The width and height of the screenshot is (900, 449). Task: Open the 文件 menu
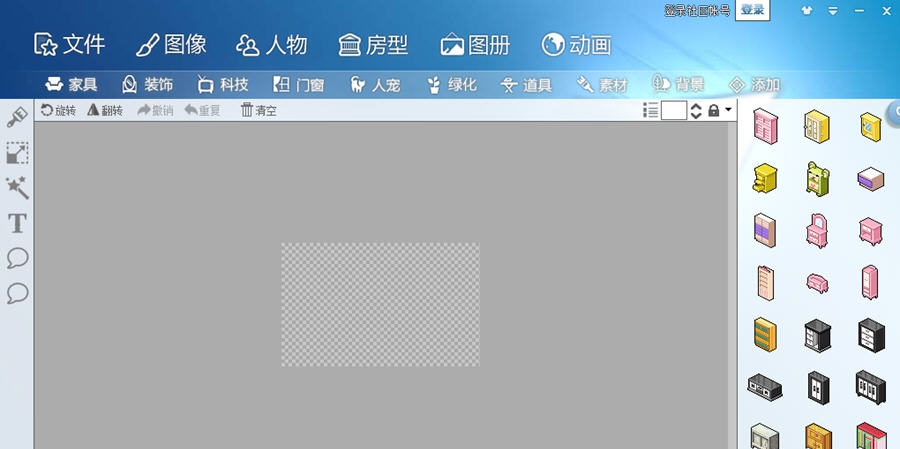click(x=69, y=45)
